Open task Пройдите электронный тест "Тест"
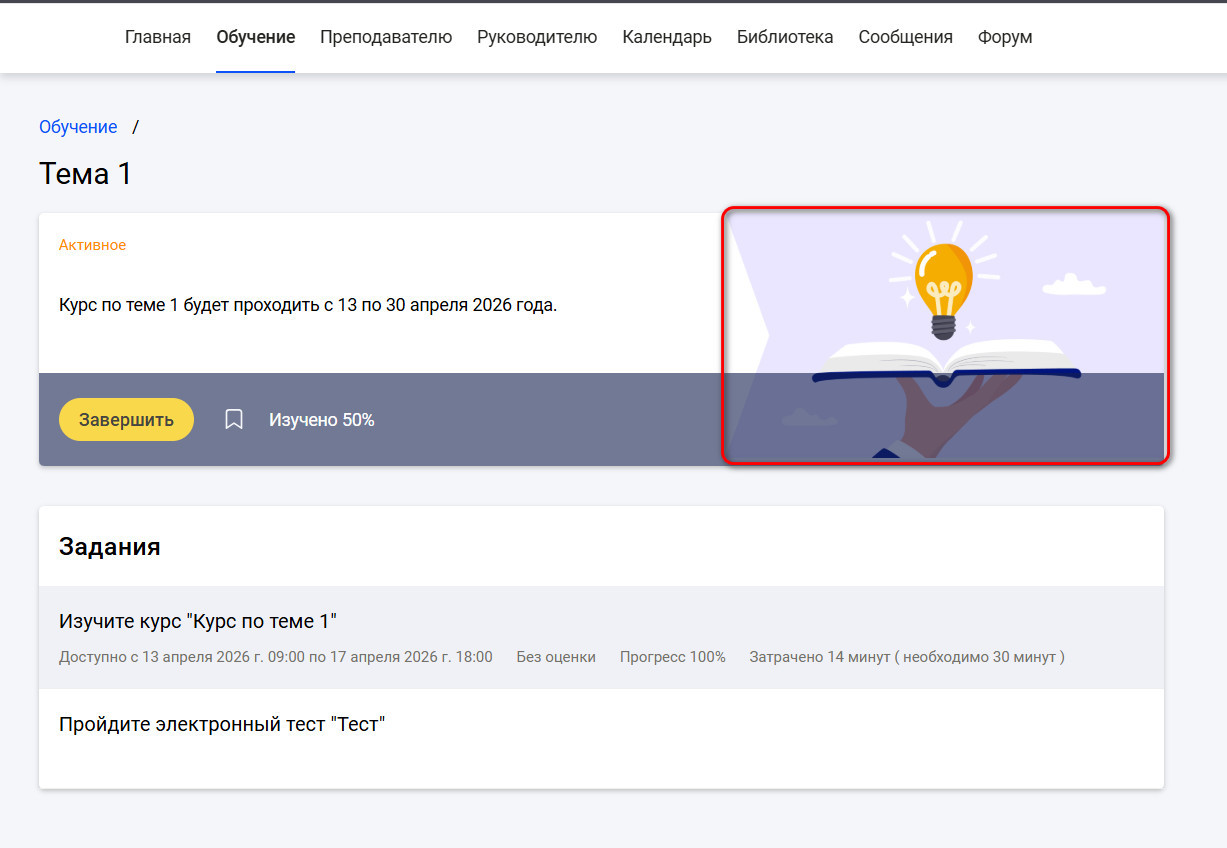Image resolution: width=1227 pixels, height=848 pixels. pos(601,738)
